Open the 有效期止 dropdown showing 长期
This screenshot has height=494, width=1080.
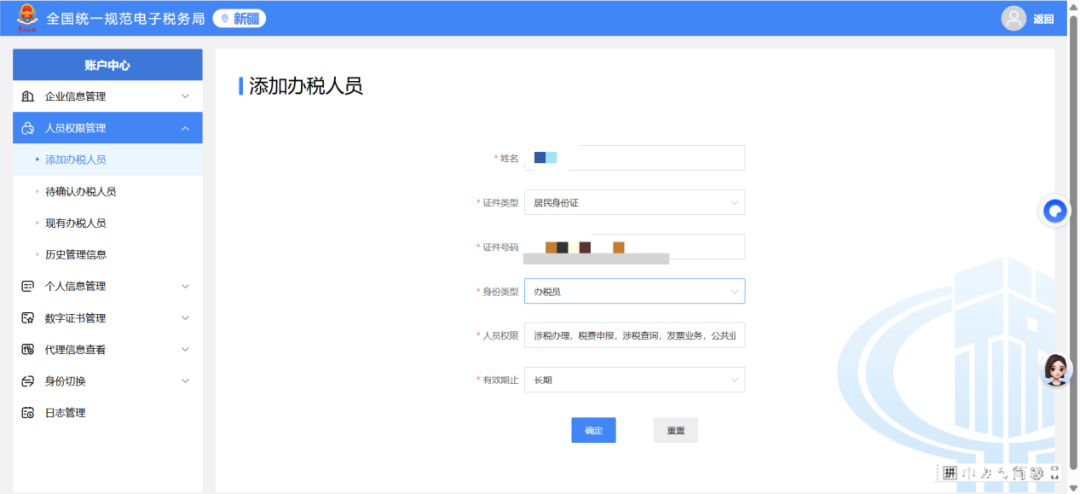click(x=634, y=380)
